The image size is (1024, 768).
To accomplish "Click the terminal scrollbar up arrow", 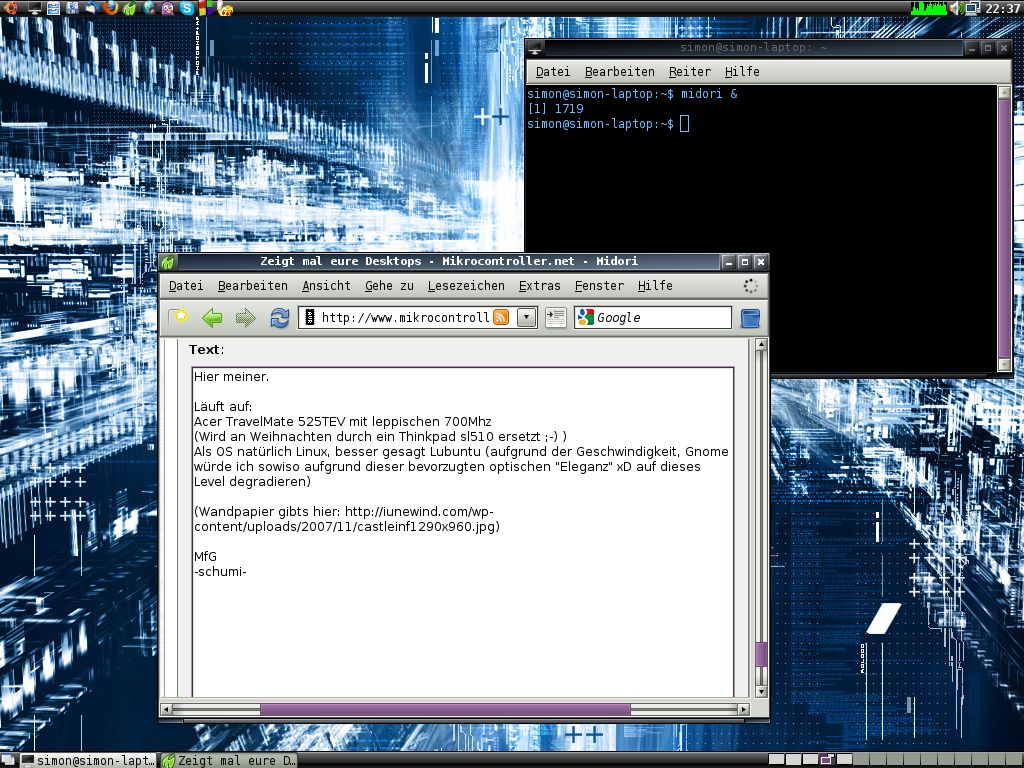I will 1004,92.
